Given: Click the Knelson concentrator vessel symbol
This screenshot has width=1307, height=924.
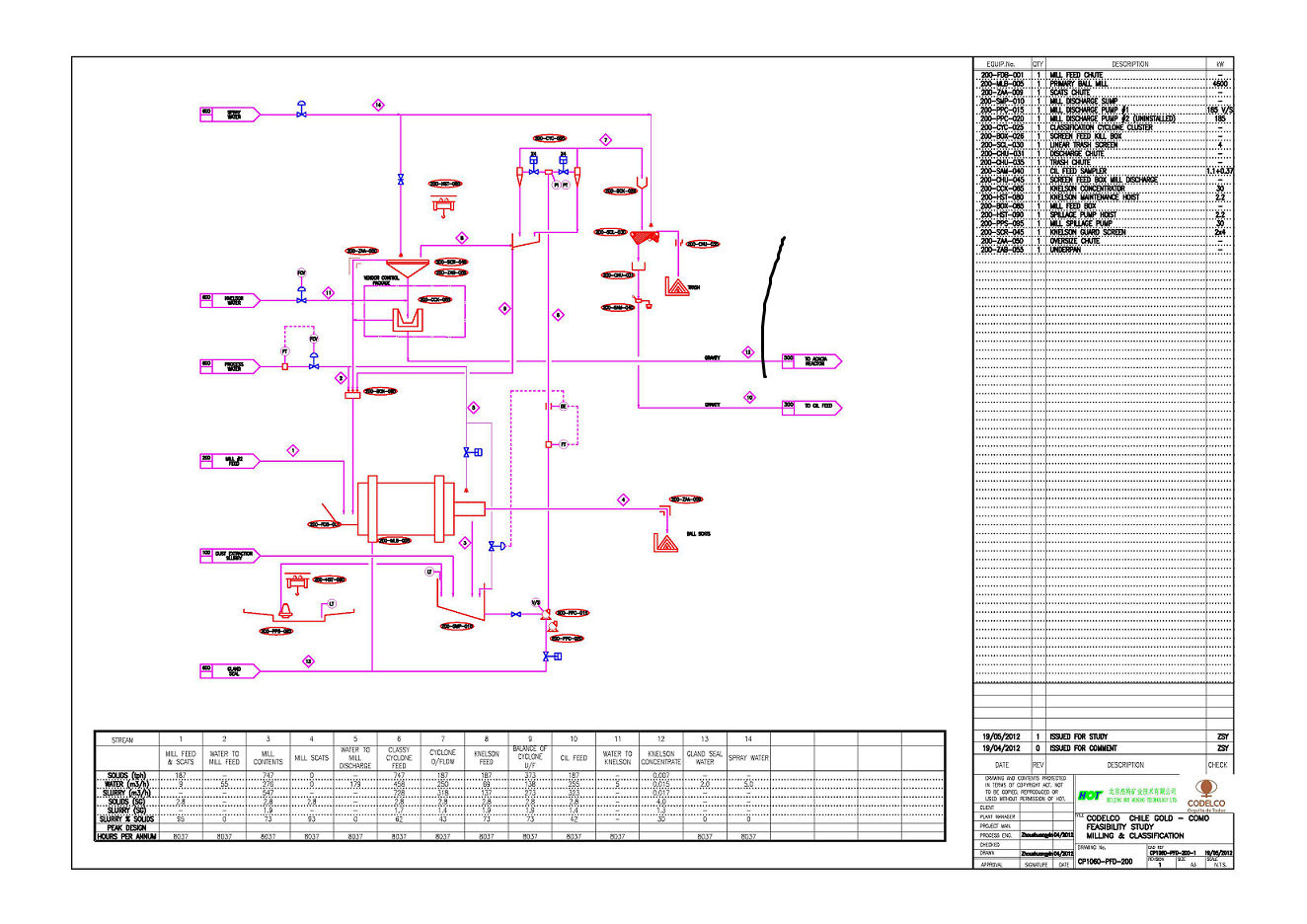Looking at the screenshot, I should pos(406,320).
